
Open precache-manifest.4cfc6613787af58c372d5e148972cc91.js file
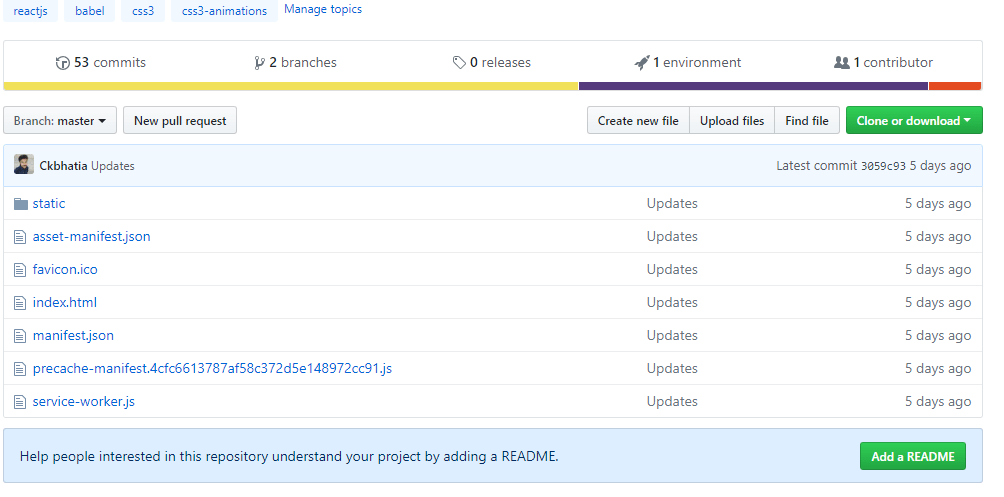coord(212,369)
